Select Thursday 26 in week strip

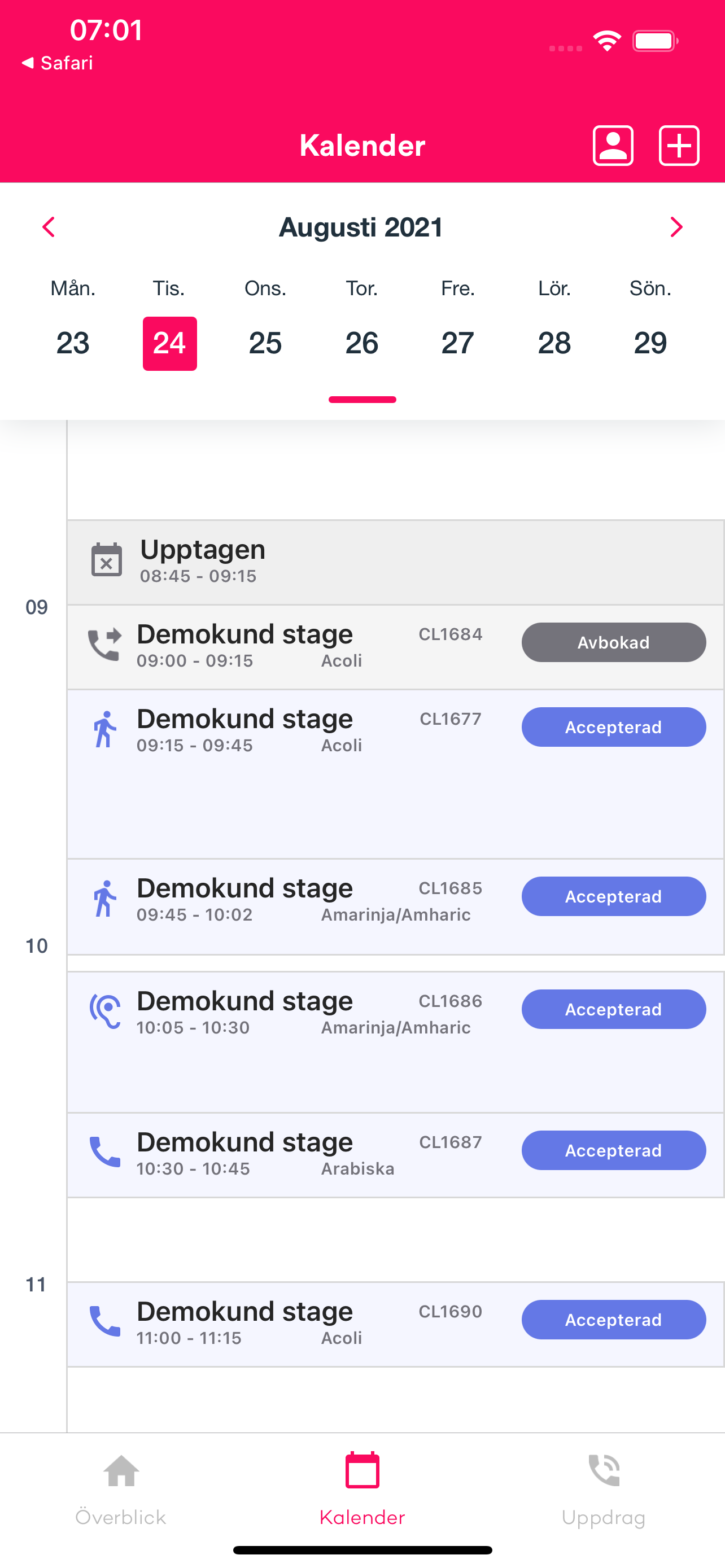(x=361, y=343)
